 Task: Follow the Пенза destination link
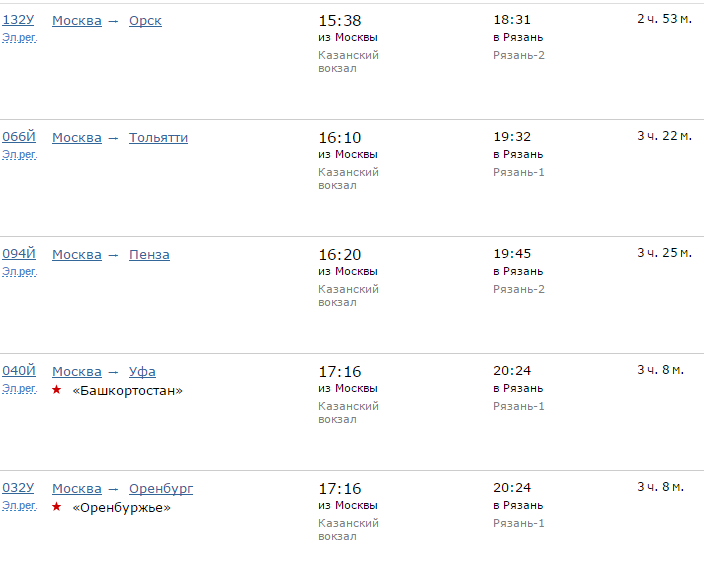point(149,254)
